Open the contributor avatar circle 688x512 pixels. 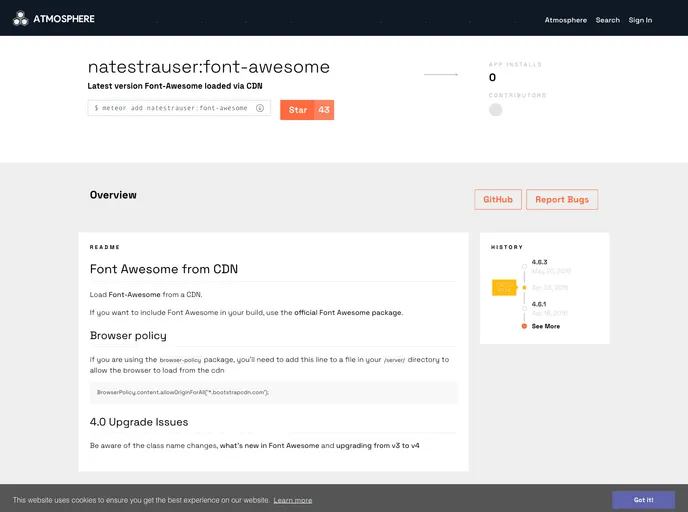click(x=495, y=110)
